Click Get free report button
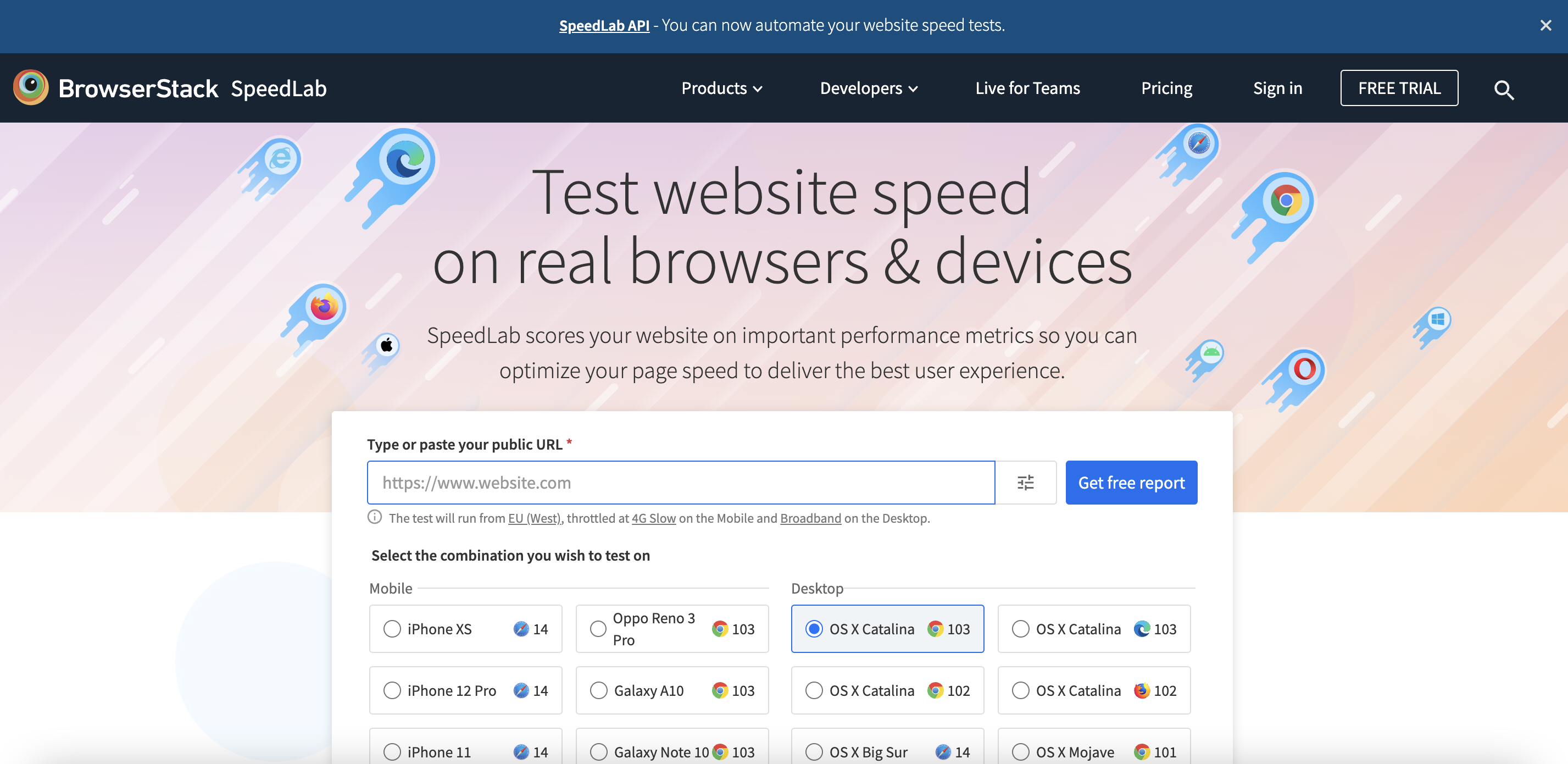Viewport: 1568px width, 764px height. (x=1131, y=482)
